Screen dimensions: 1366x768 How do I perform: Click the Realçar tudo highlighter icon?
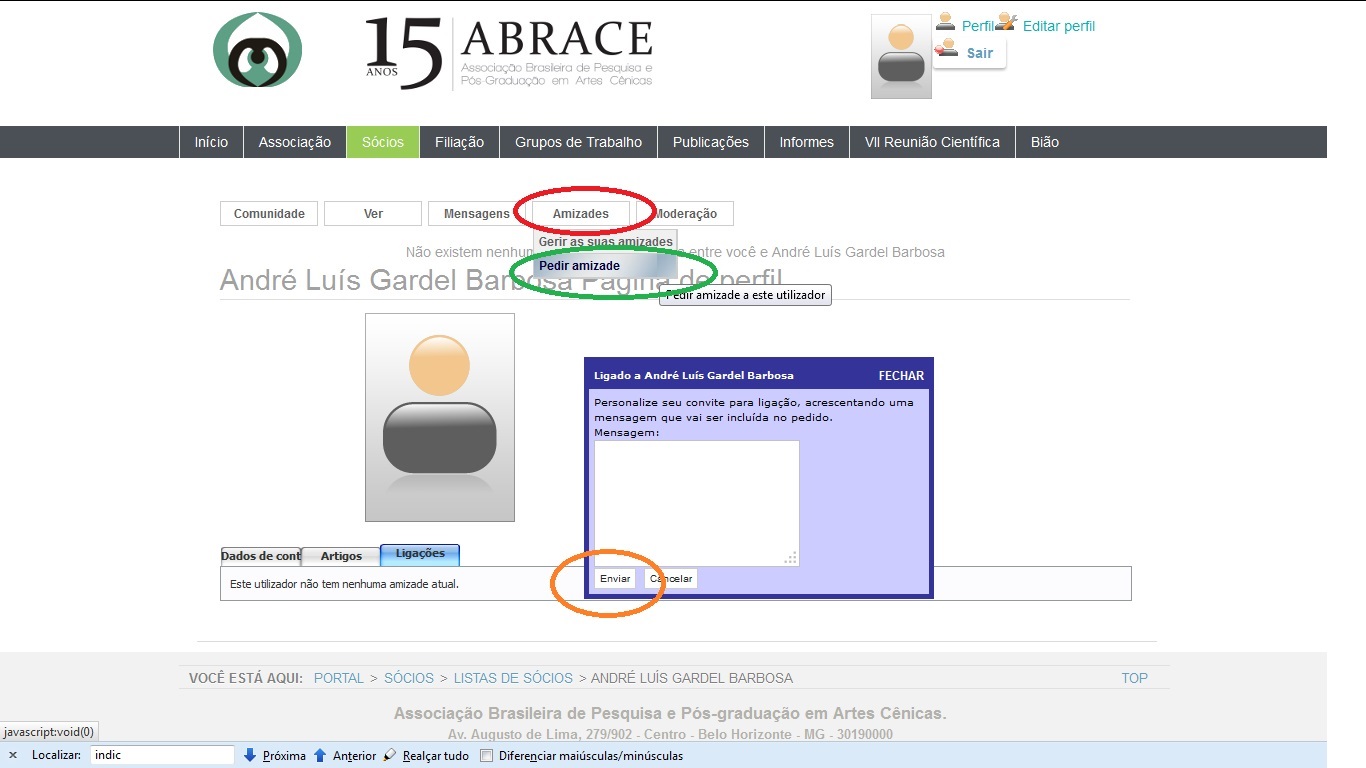tap(390, 756)
